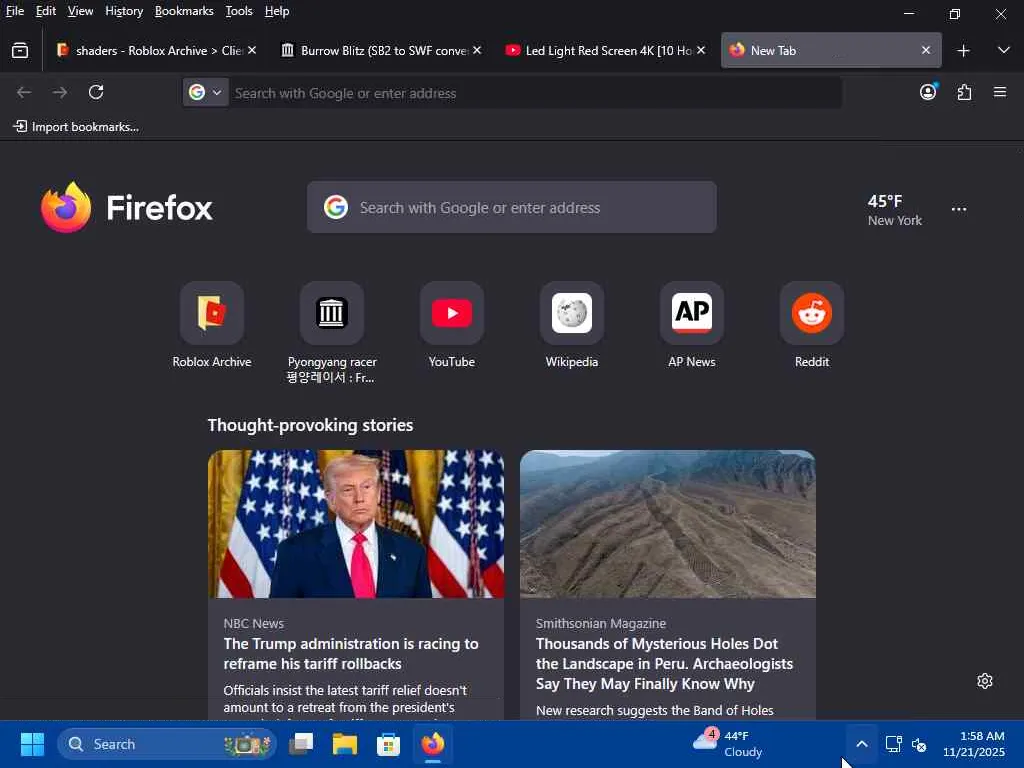The height and width of the screenshot is (768, 1024).
Task: Close the Burrow Blitz tab
Action: pos(477,50)
